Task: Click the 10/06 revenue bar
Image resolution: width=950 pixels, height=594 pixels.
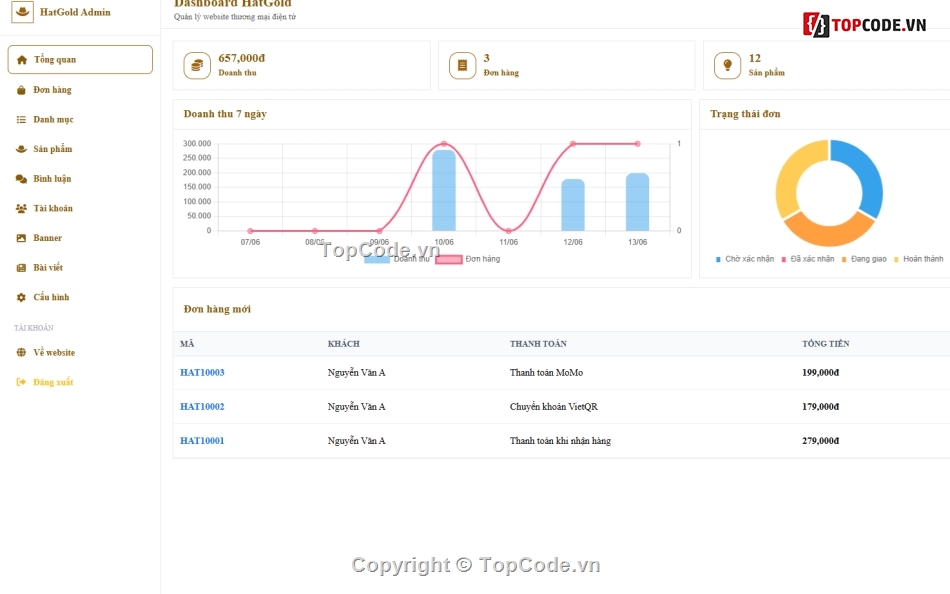Action: pos(444,191)
